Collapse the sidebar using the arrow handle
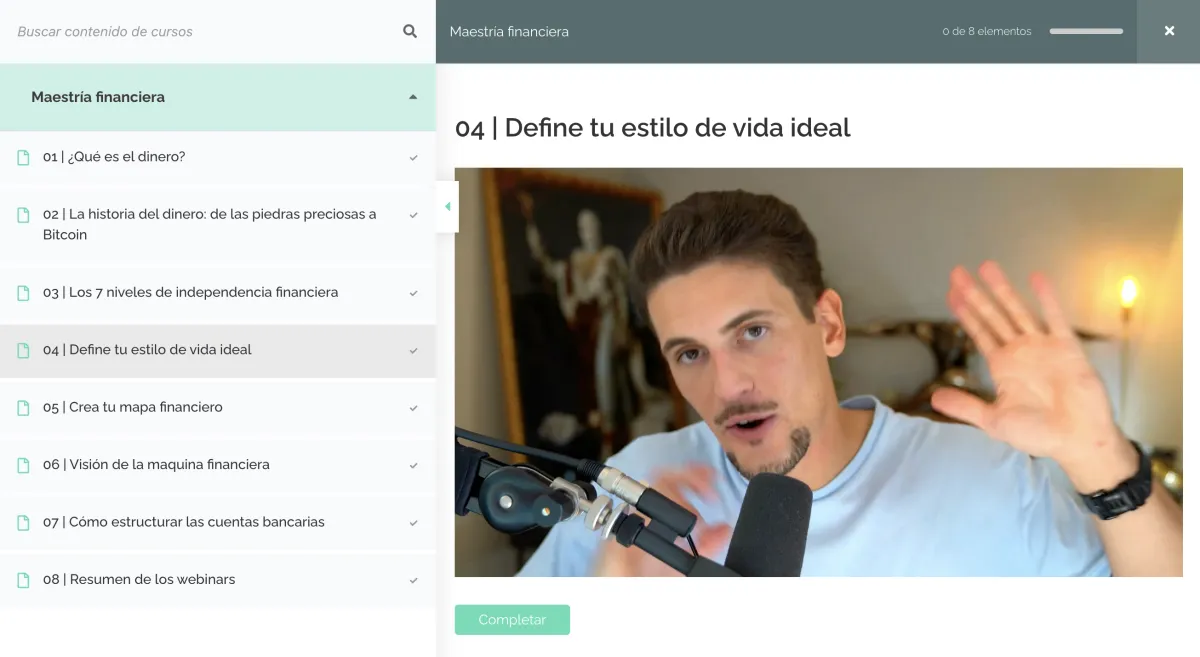 (447, 207)
